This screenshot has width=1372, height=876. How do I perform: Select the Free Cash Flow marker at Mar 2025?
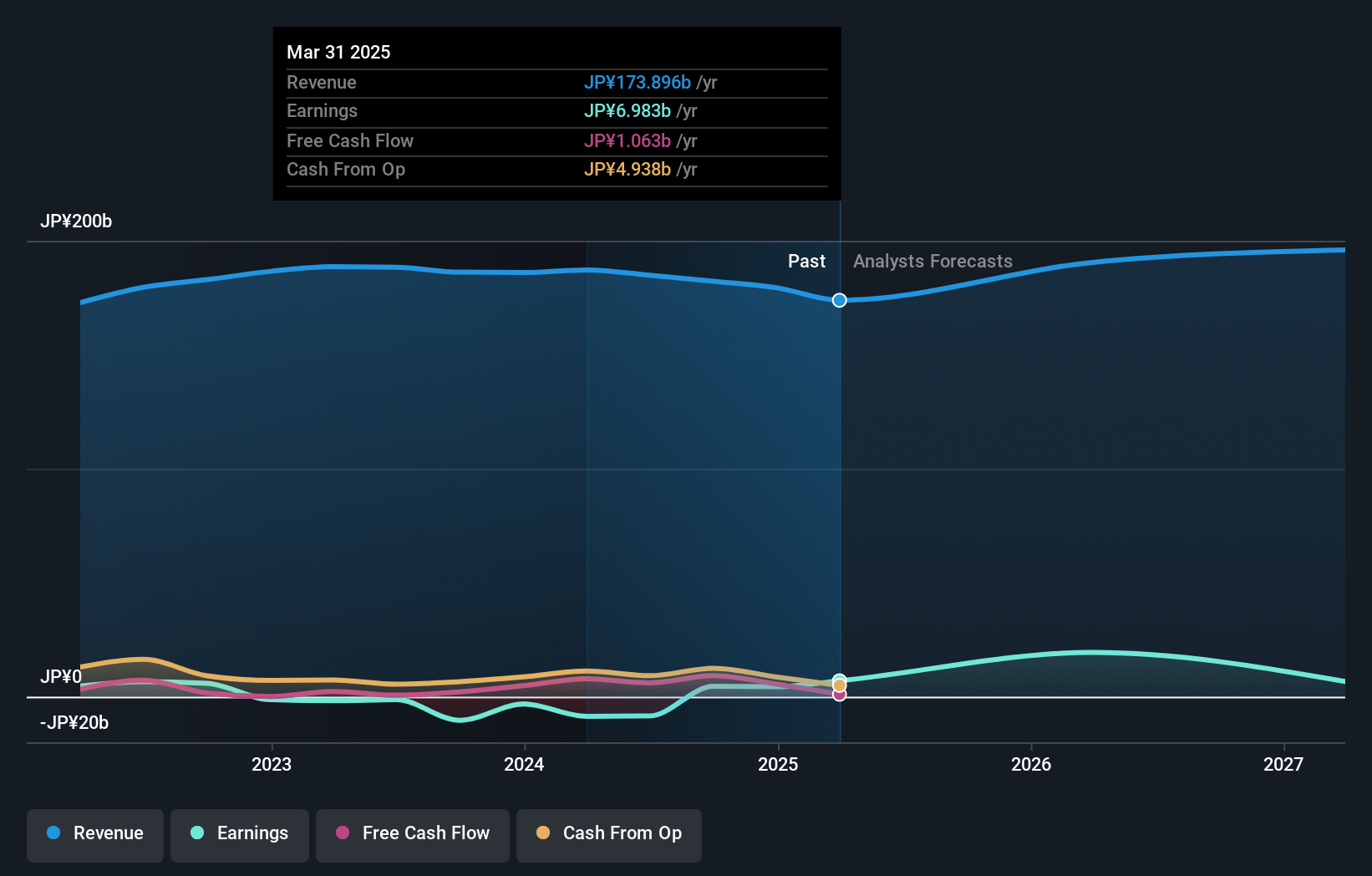click(x=840, y=695)
